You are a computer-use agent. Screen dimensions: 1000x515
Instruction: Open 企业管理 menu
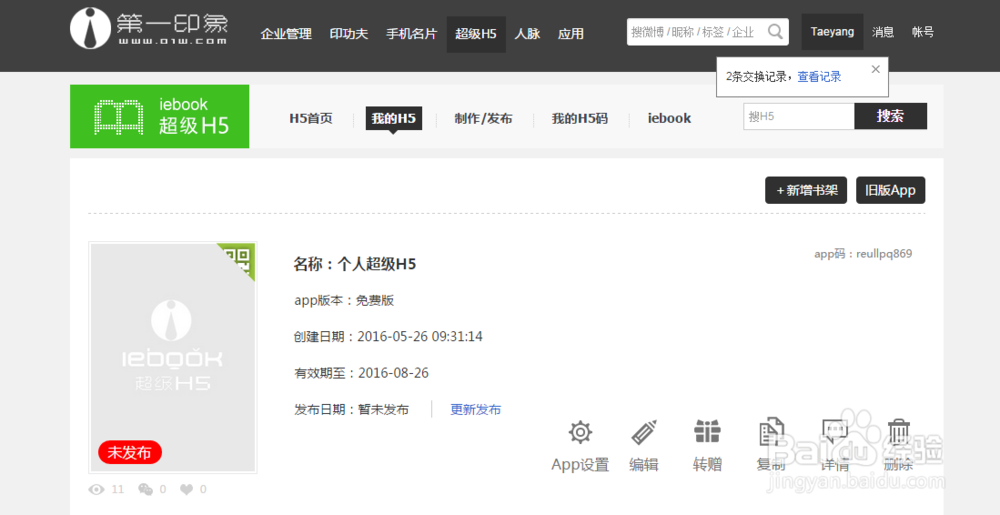[286, 34]
